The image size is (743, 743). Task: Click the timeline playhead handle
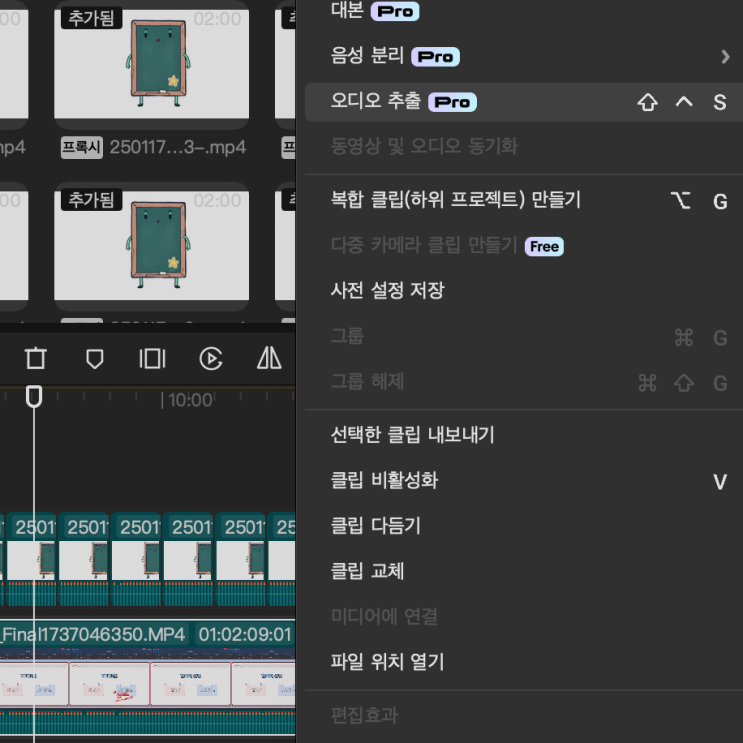(x=34, y=397)
